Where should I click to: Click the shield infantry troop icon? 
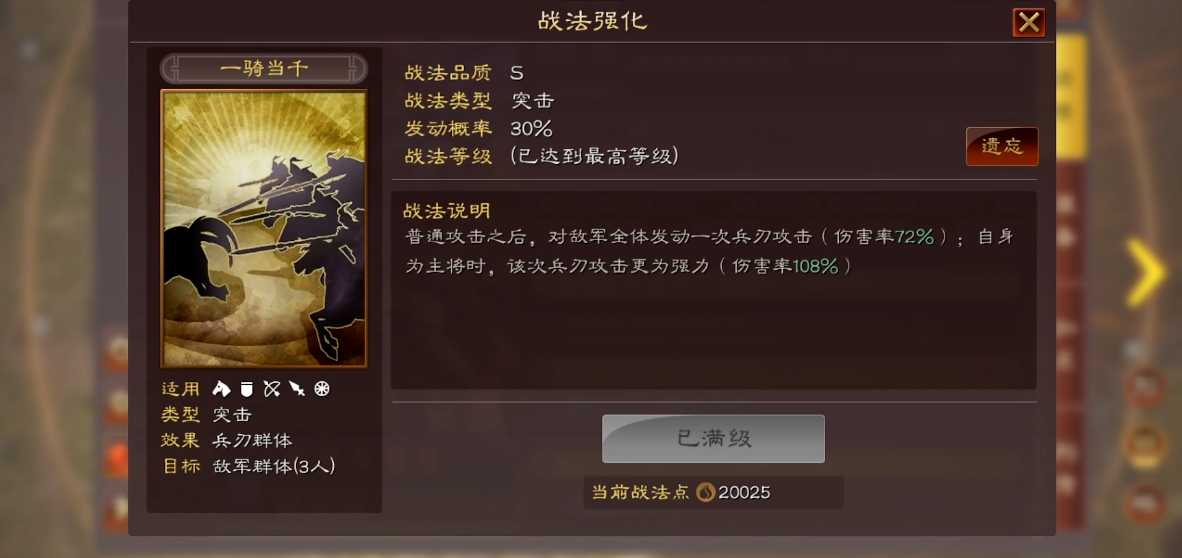click(x=246, y=389)
